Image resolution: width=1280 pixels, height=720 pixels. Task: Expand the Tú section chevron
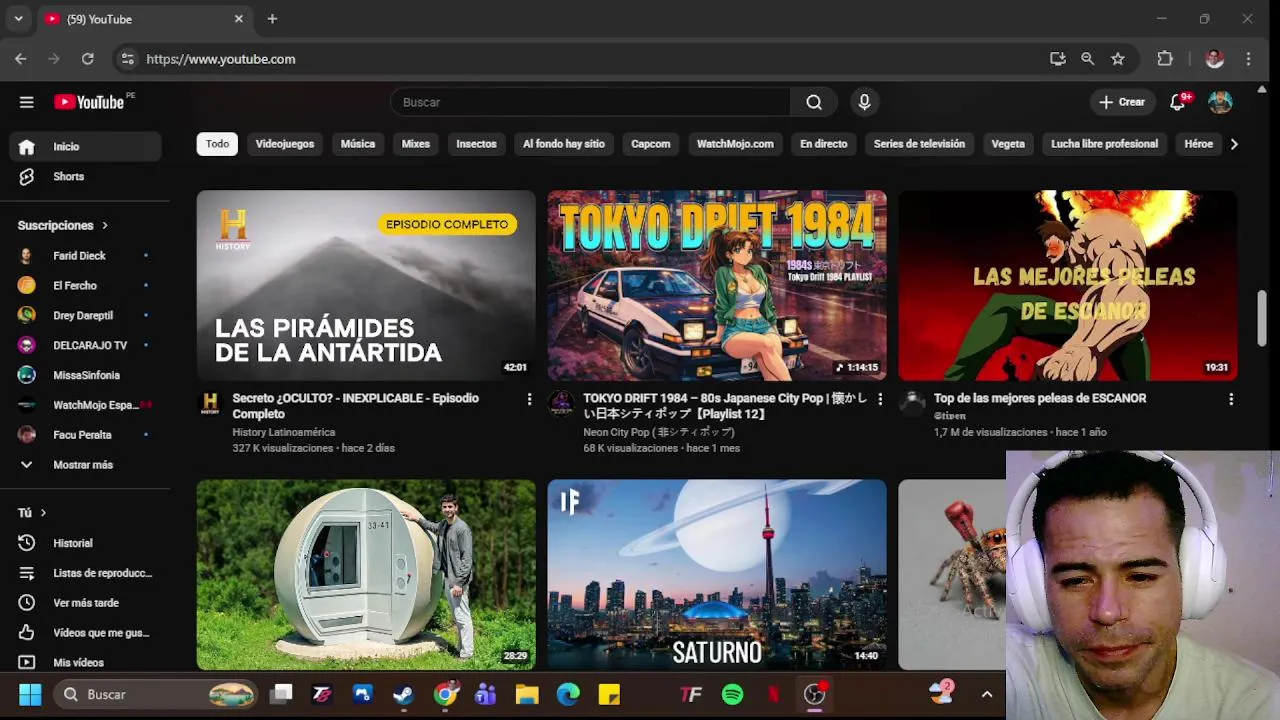click(43, 513)
